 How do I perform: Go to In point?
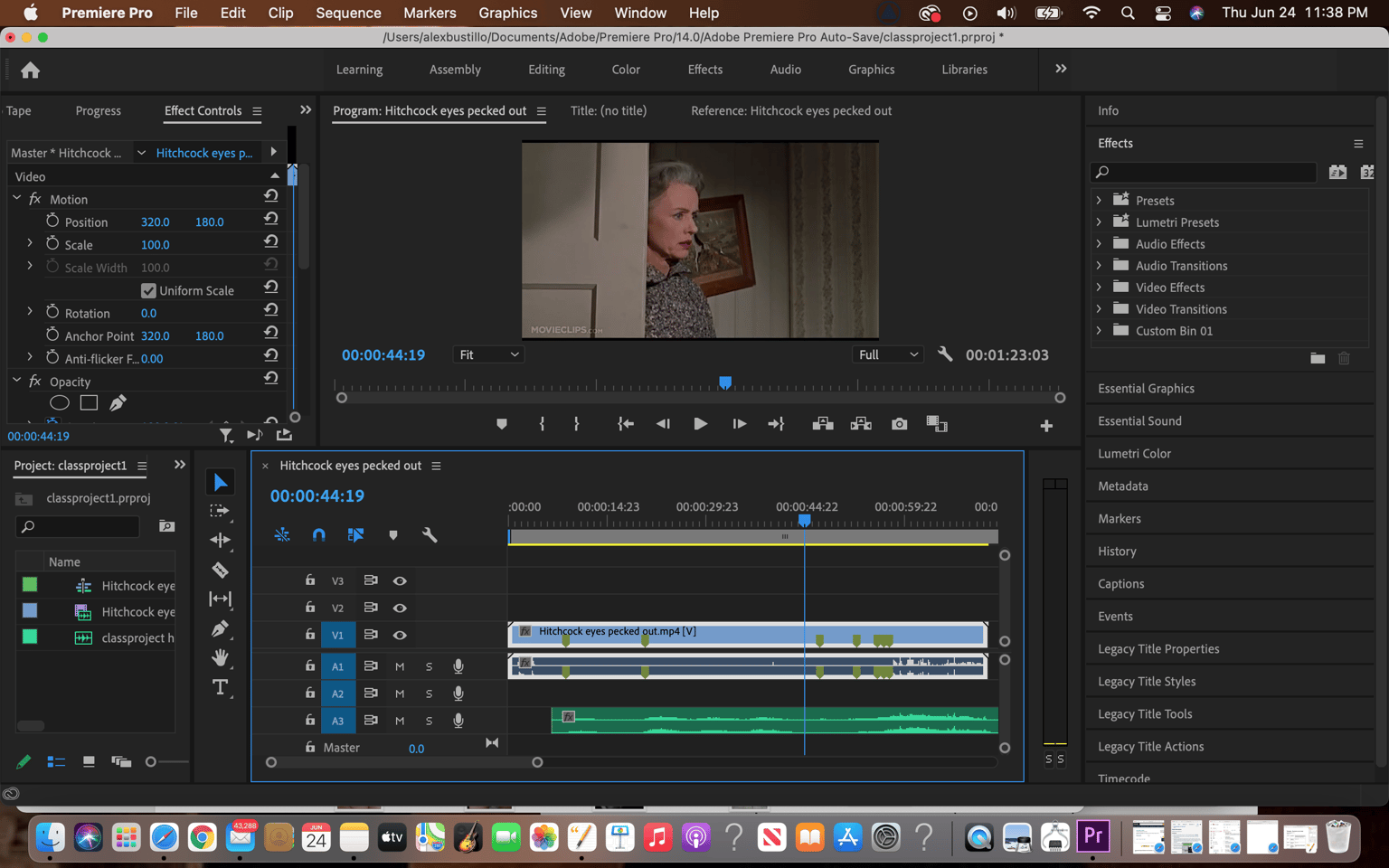tap(625, 424)
